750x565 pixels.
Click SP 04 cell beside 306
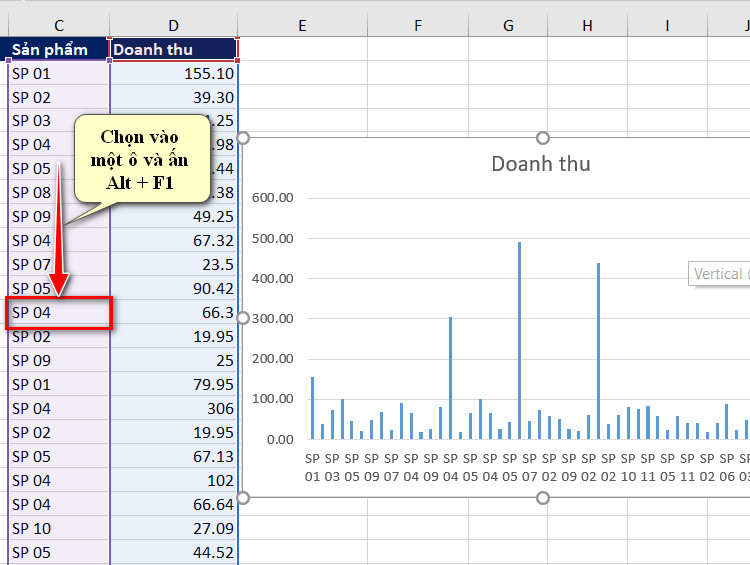point(59,408)
